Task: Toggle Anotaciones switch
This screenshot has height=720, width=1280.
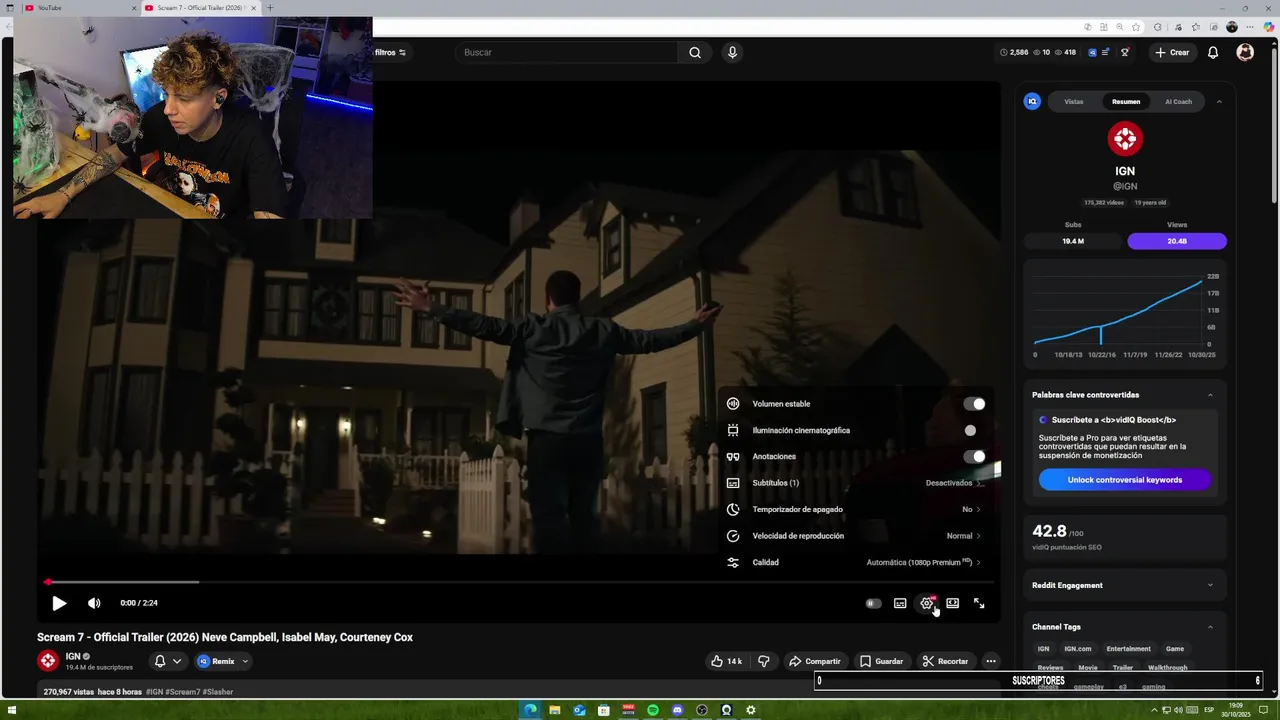Action: click(974, 456)
